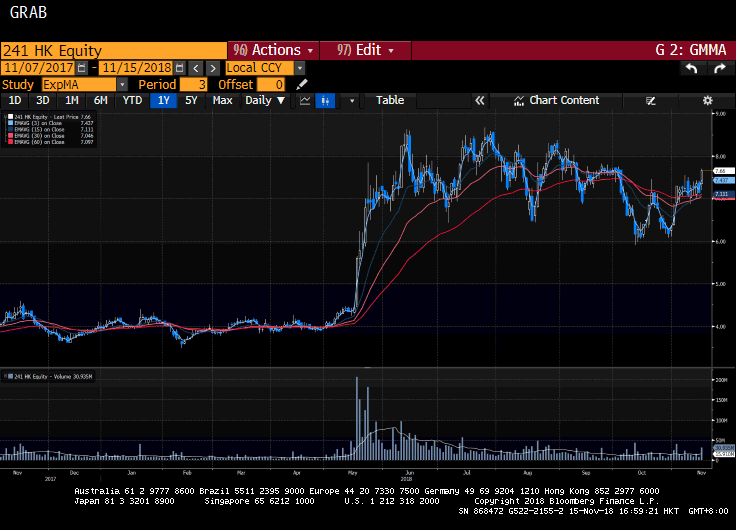Click light blue EMAVG (3) legend swatch
The height and width of the screenshot is (530, 736).
[10, 123]
